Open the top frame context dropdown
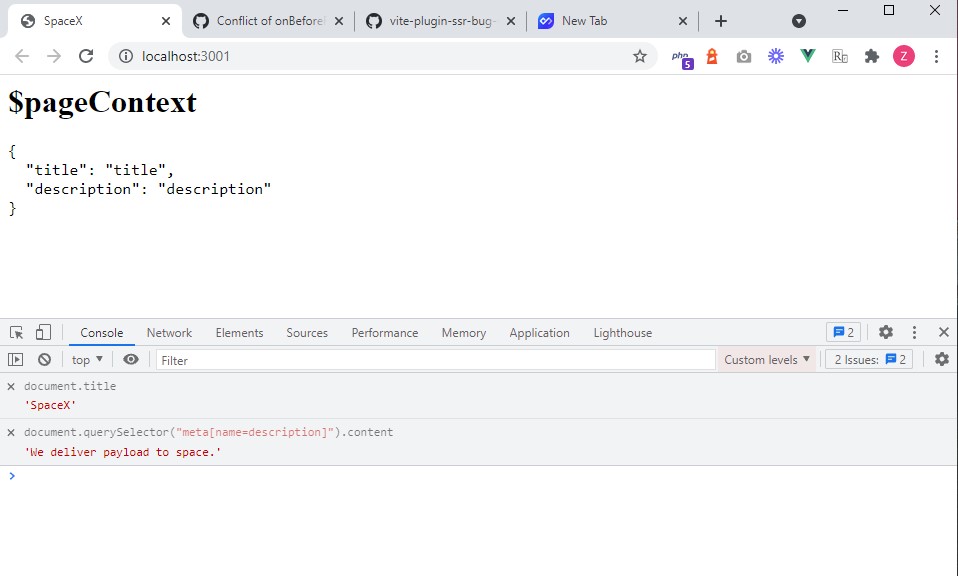Screen dimensions: 958x576 click(x=86, y=359)
